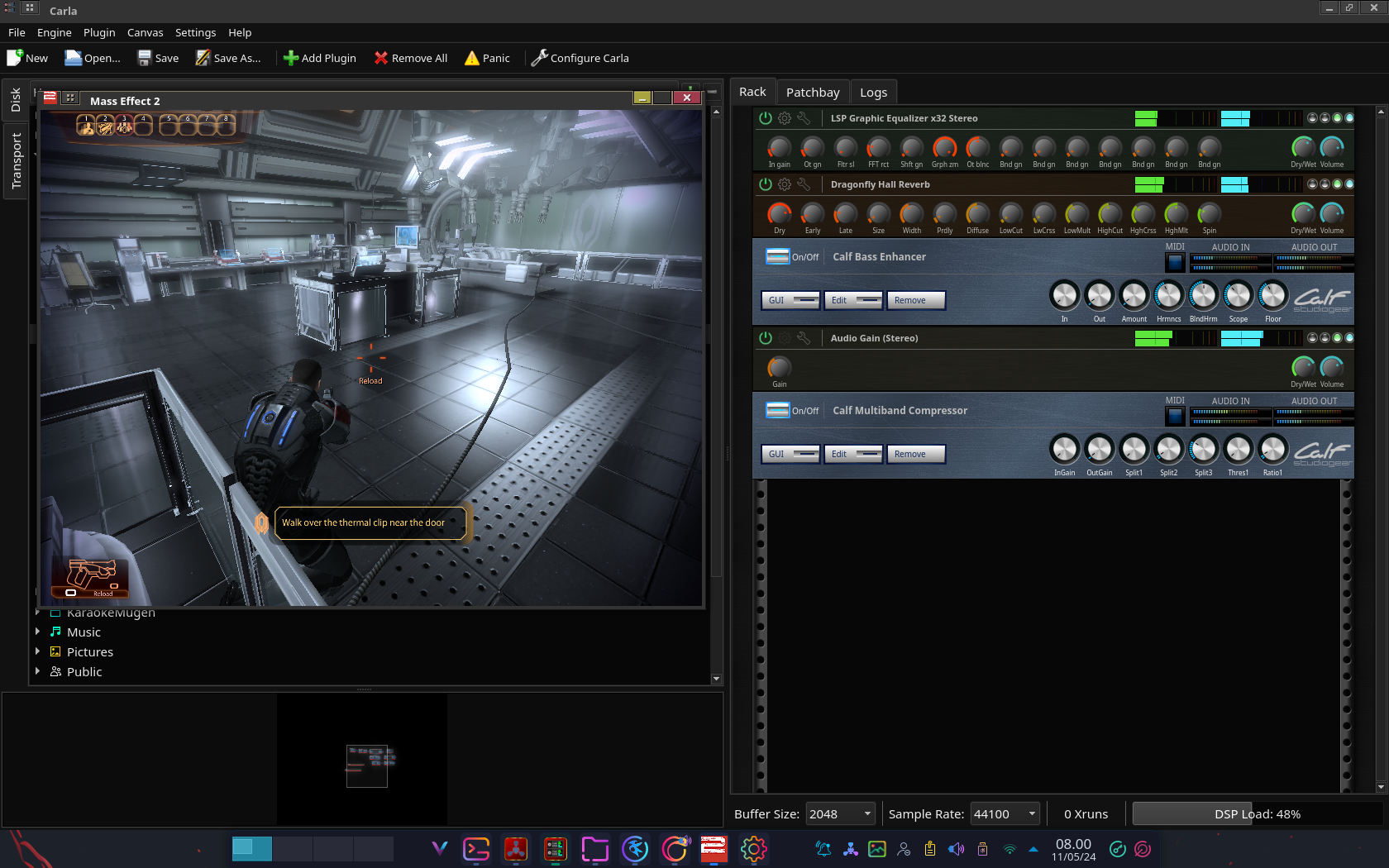Open the Sample Rate dropdown

pos(1005,813)
